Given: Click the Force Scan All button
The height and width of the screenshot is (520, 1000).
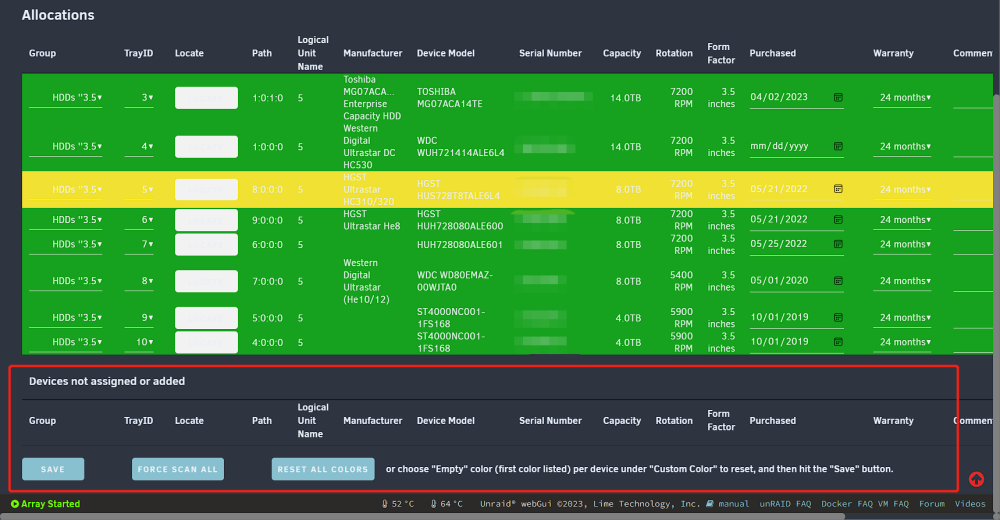Looking at the screenshot, I should point(178,469).
